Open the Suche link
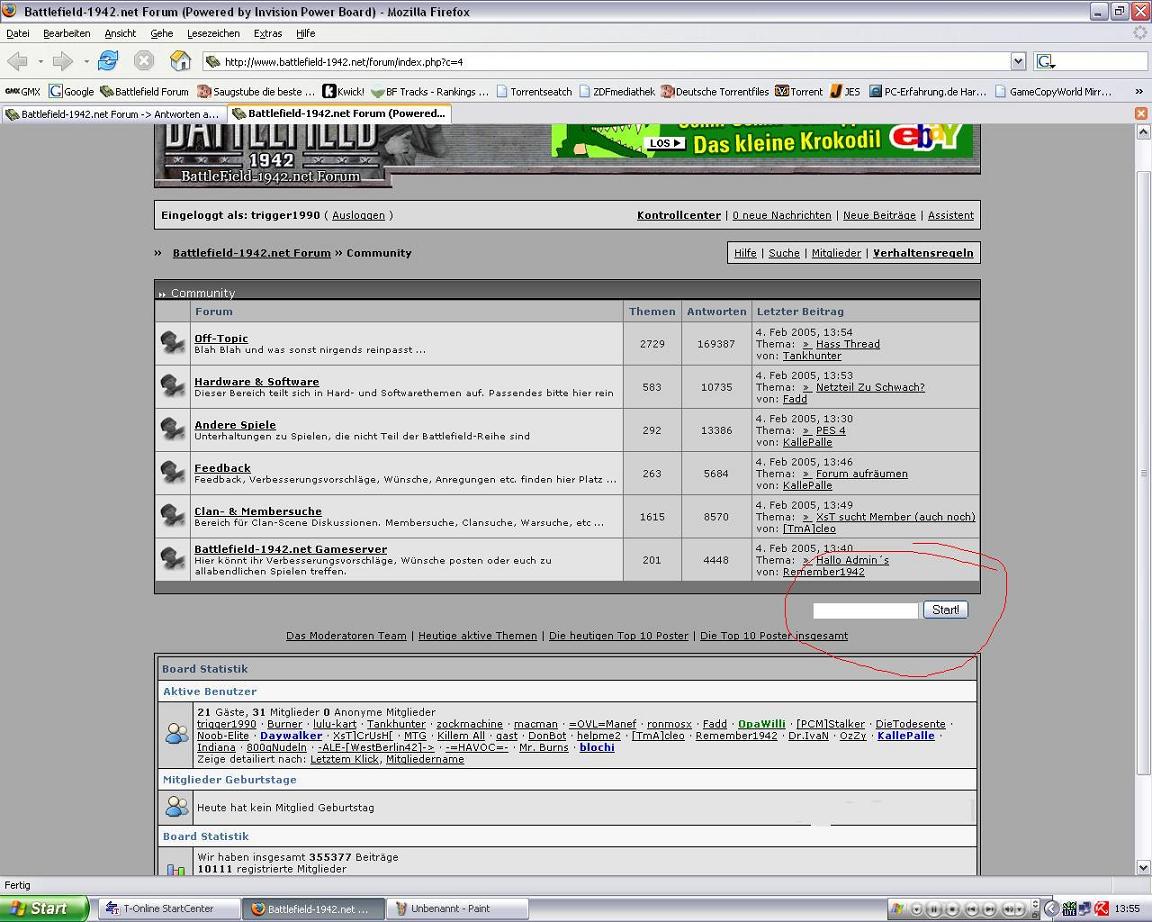The width and height of the screenshot is (1152, 922). pos(784,253)
